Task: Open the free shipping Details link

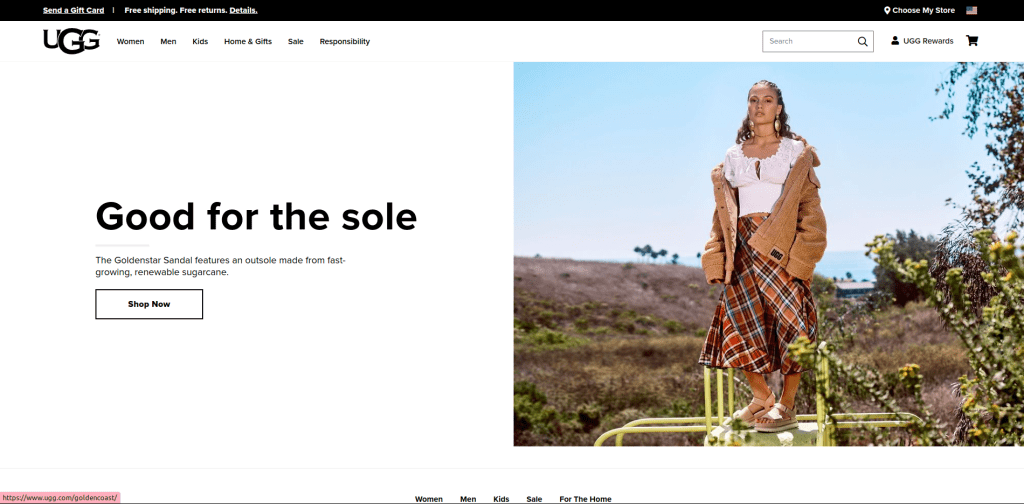Action: 243,10
